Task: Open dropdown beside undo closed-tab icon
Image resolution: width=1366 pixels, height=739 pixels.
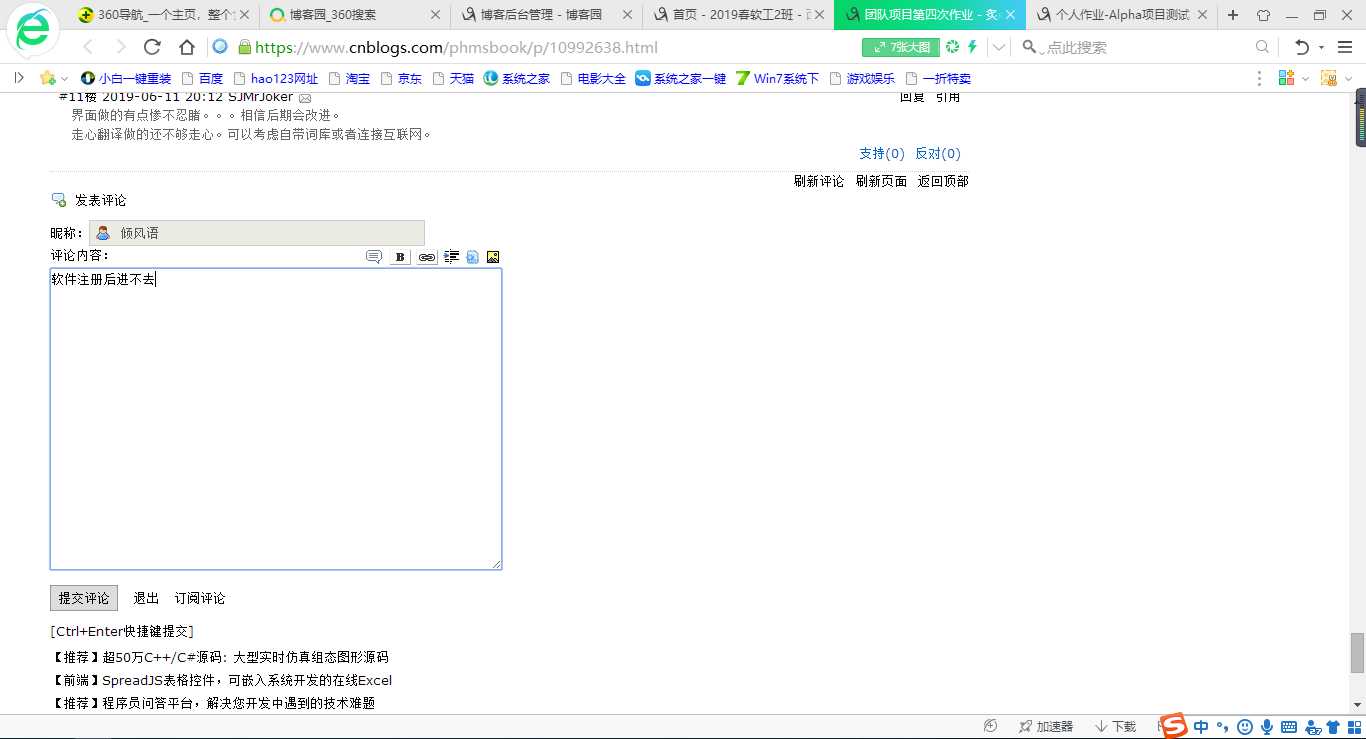Action: tap(1321, 47)
